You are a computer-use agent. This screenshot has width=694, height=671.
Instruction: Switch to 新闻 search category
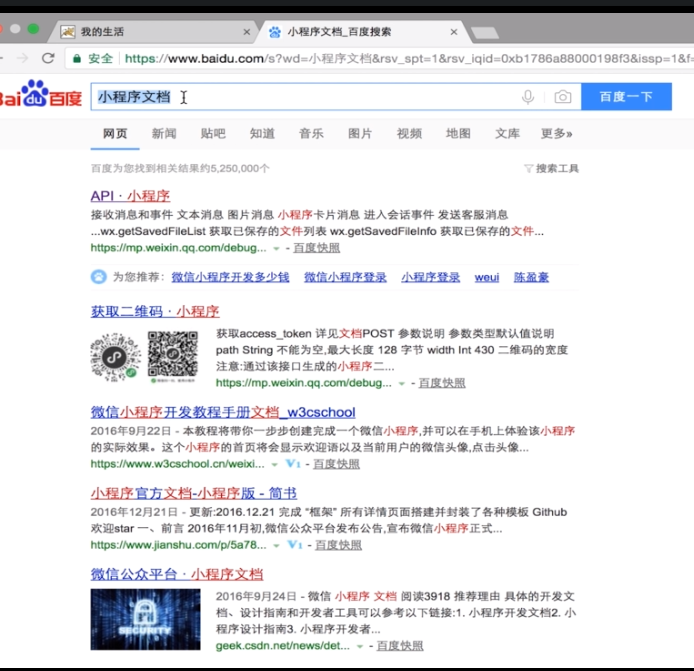164,133
